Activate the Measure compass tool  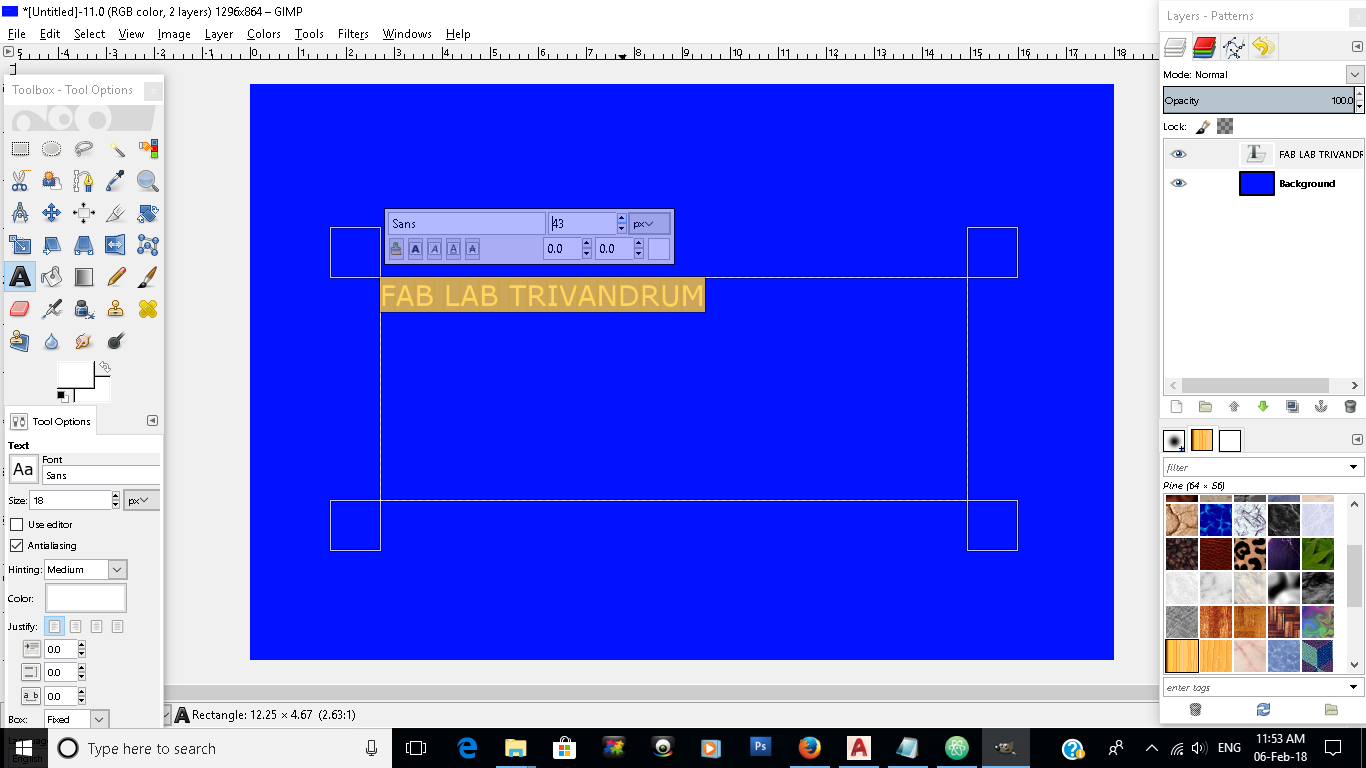pyautogui.click(x=20, y=213)
